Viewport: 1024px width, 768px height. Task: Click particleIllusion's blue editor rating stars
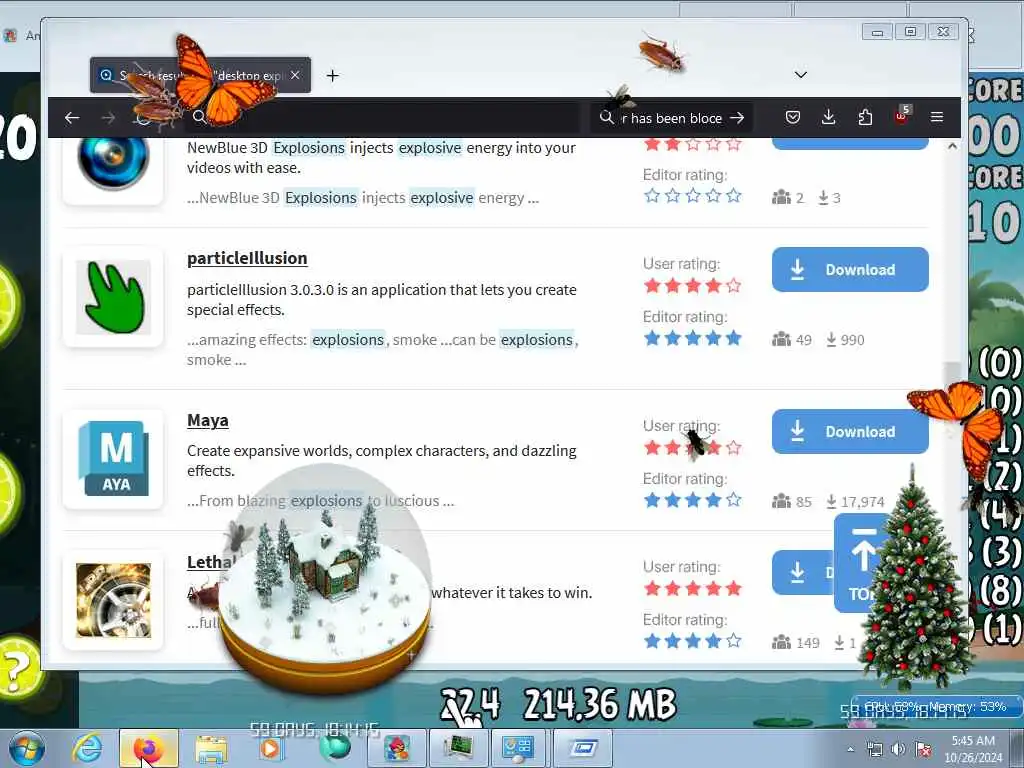coord(692,338)
